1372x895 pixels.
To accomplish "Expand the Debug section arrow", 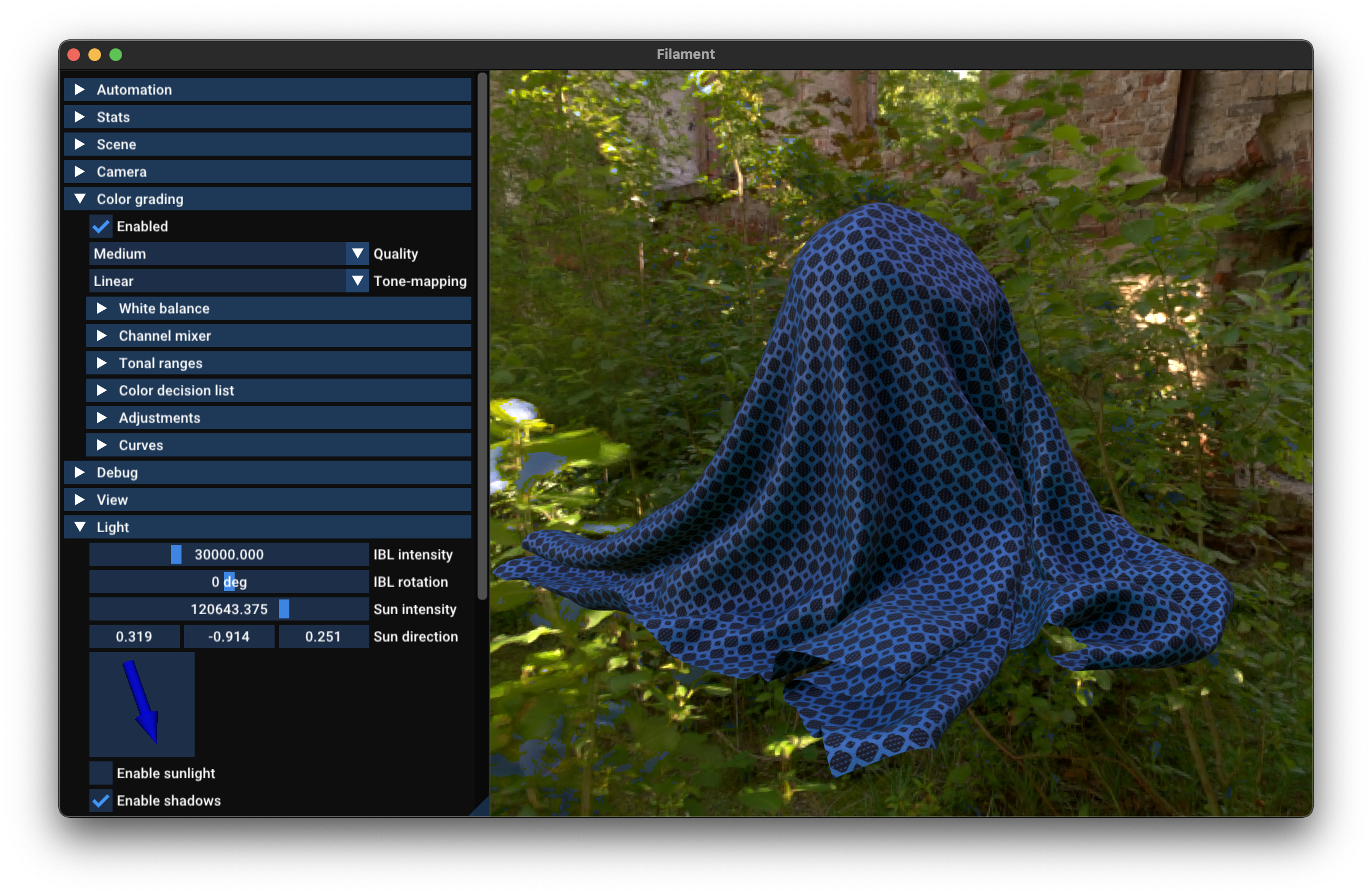I will 80,473.
